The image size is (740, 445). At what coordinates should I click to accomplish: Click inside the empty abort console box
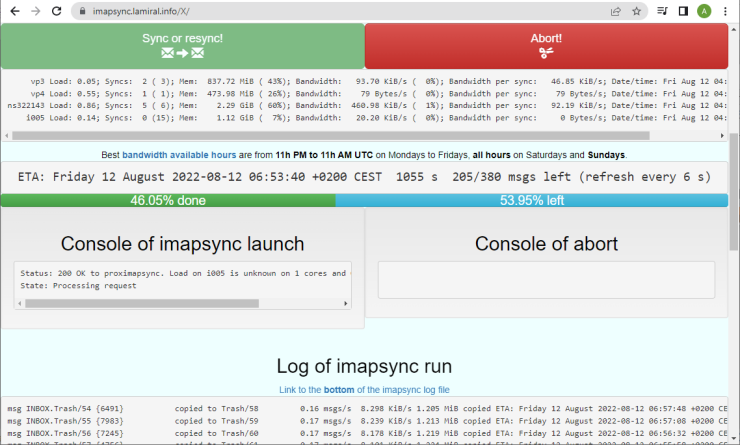pos(546,280)
